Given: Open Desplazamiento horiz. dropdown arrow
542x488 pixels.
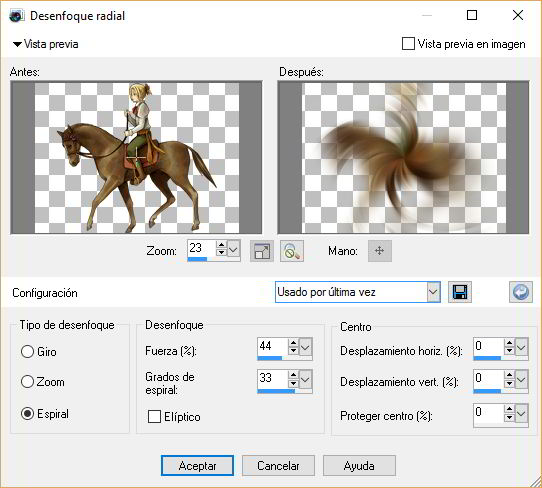Looking at the screenshot, I should [x=521, y=347].
